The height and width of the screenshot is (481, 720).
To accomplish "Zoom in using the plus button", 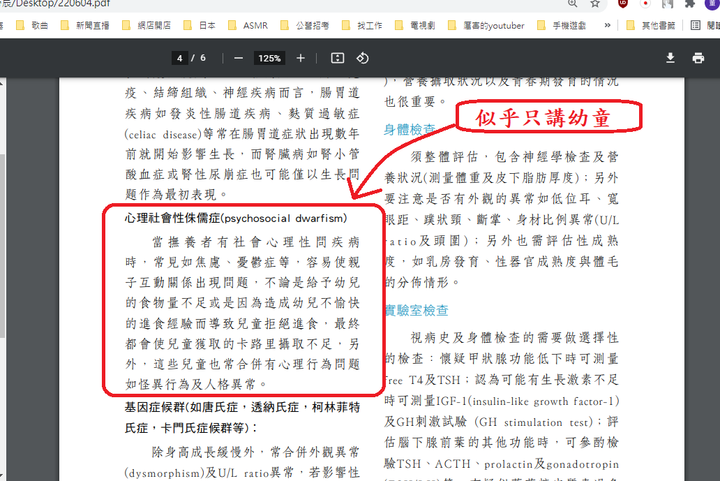I will pos(300,58).
